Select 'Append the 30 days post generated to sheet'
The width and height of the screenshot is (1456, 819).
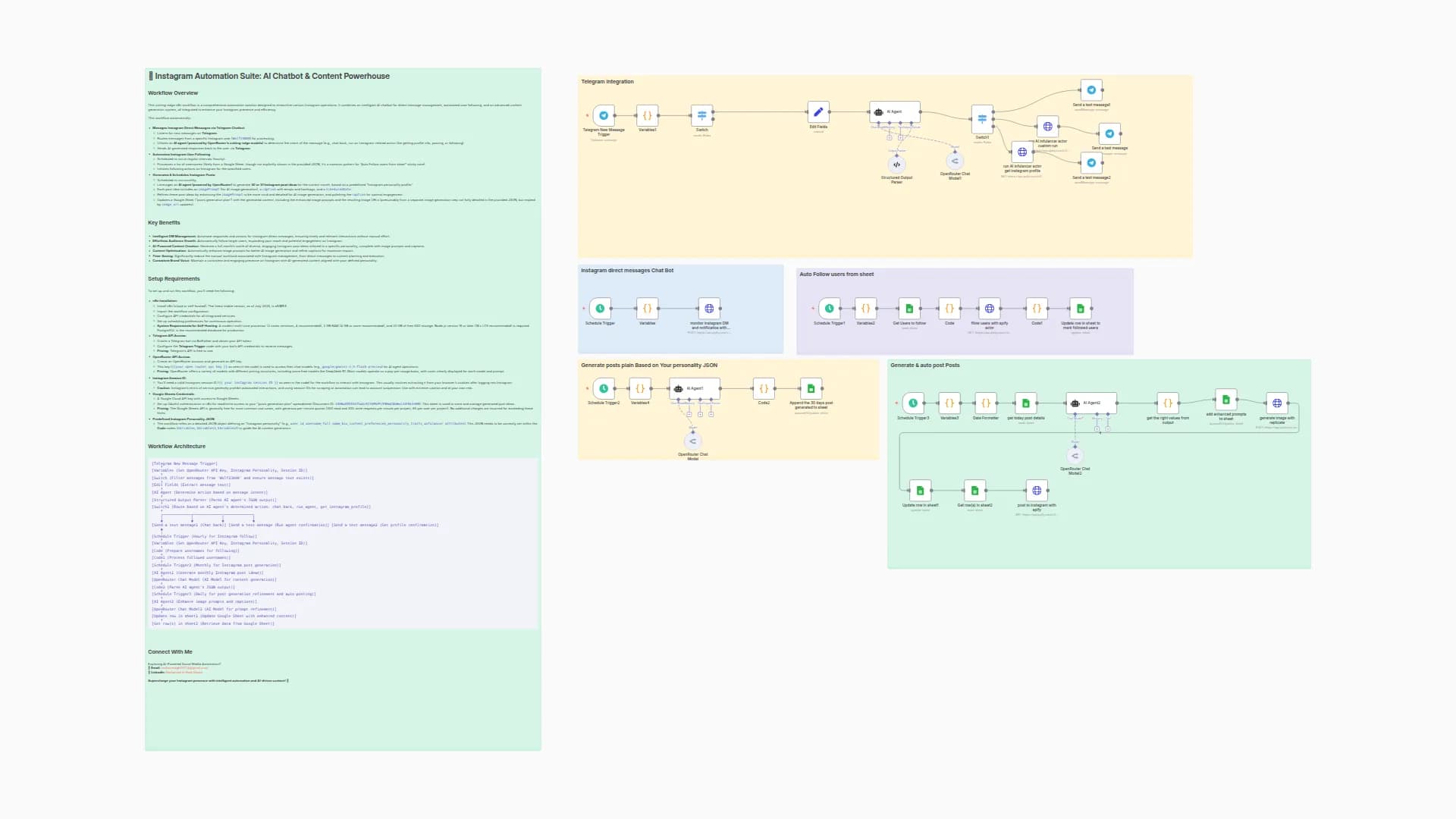[811, 389]
